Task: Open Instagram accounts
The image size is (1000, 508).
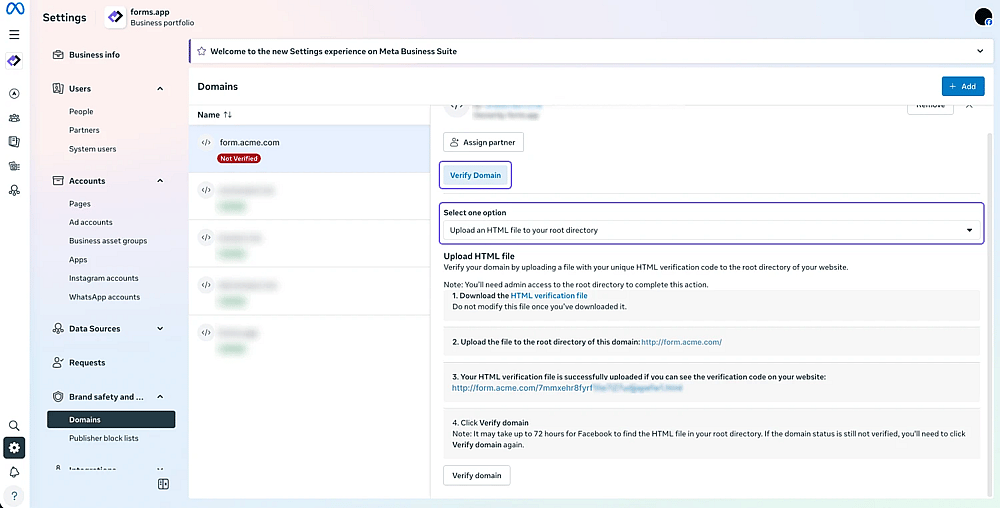Action: tap(103, 279)
